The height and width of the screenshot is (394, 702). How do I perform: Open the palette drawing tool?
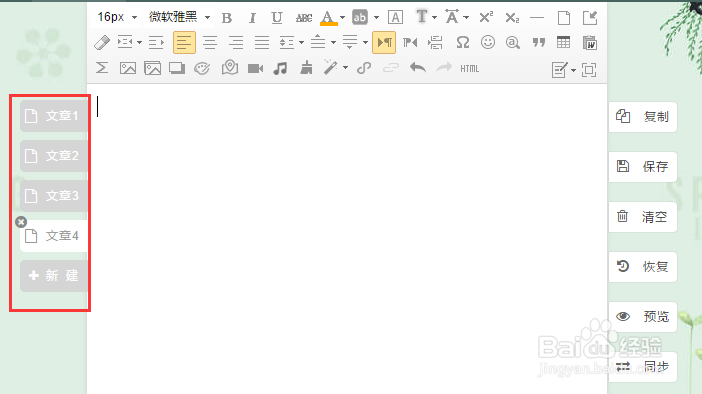[202, 69]
